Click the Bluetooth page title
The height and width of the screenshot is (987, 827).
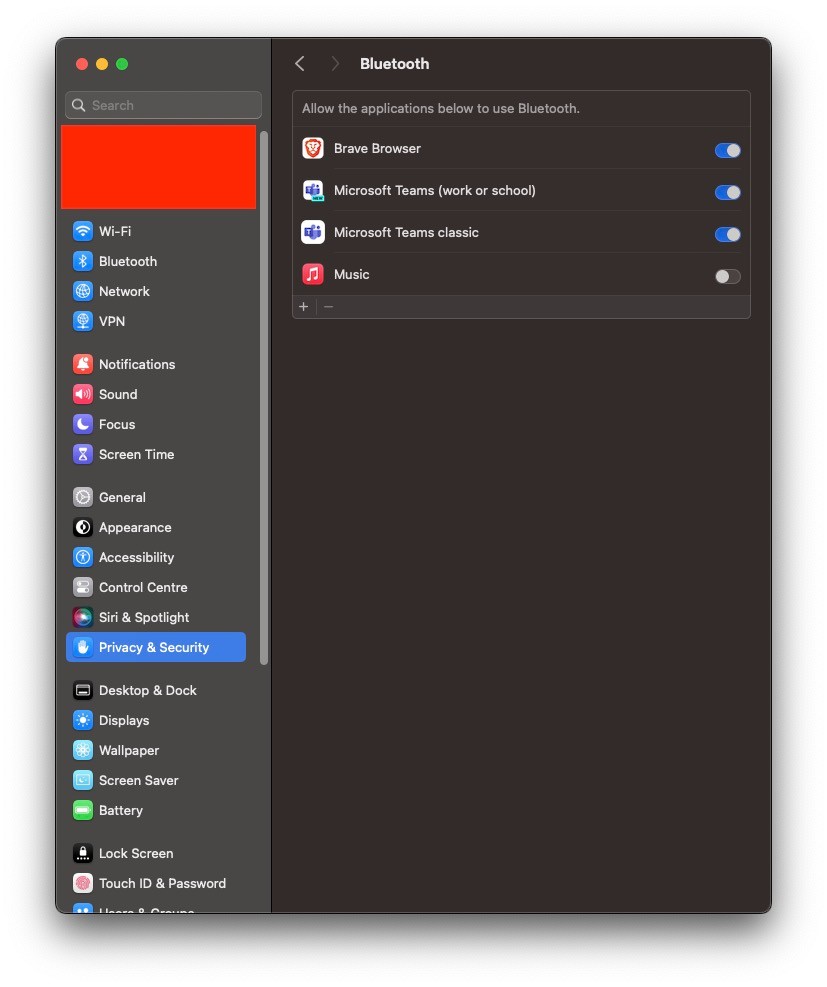(x=395, y=64)
